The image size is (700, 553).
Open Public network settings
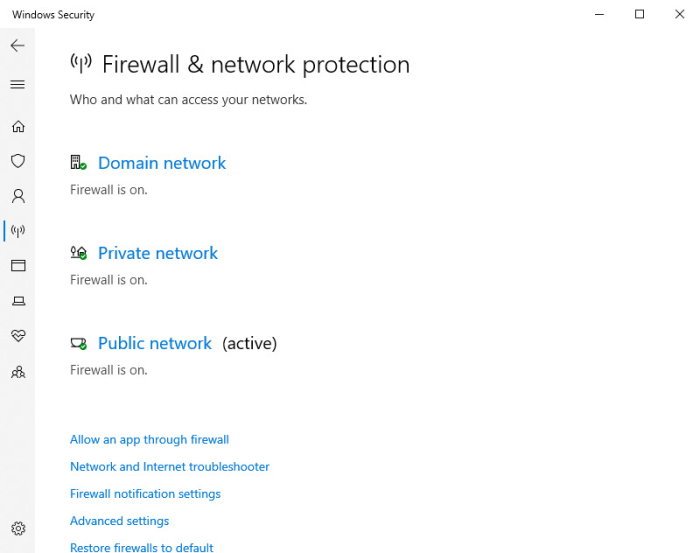coord(154,343)
